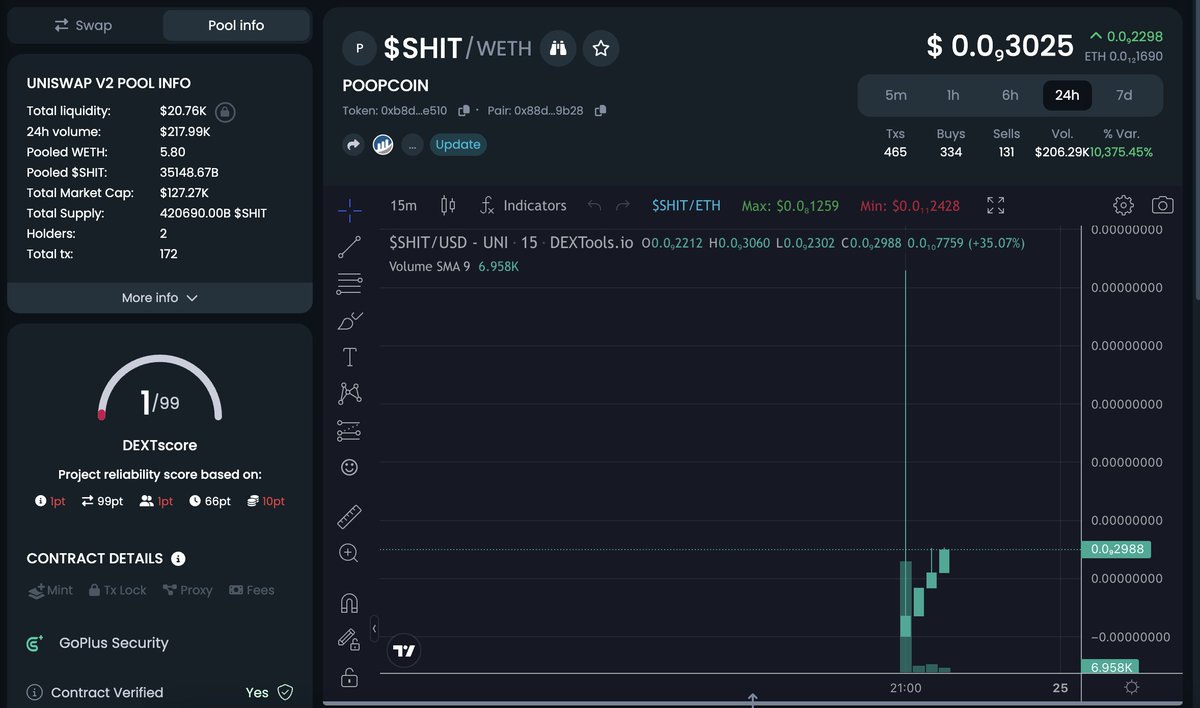Screen dimensions: 1200x708
Task: Open the Pool info tab
Action: [236, 25]
